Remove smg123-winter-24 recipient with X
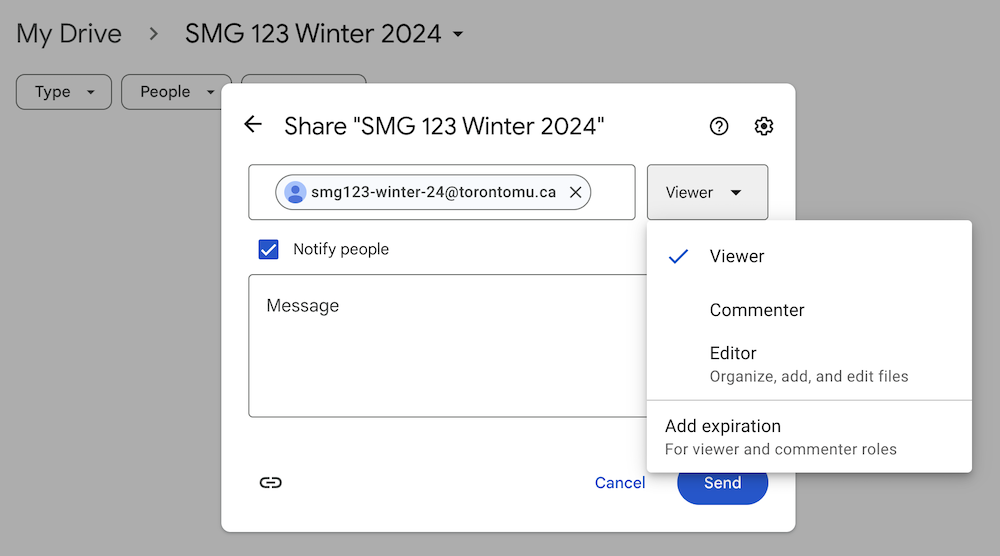The height and width of the screenshot is (556, 1000). [576, 193]
